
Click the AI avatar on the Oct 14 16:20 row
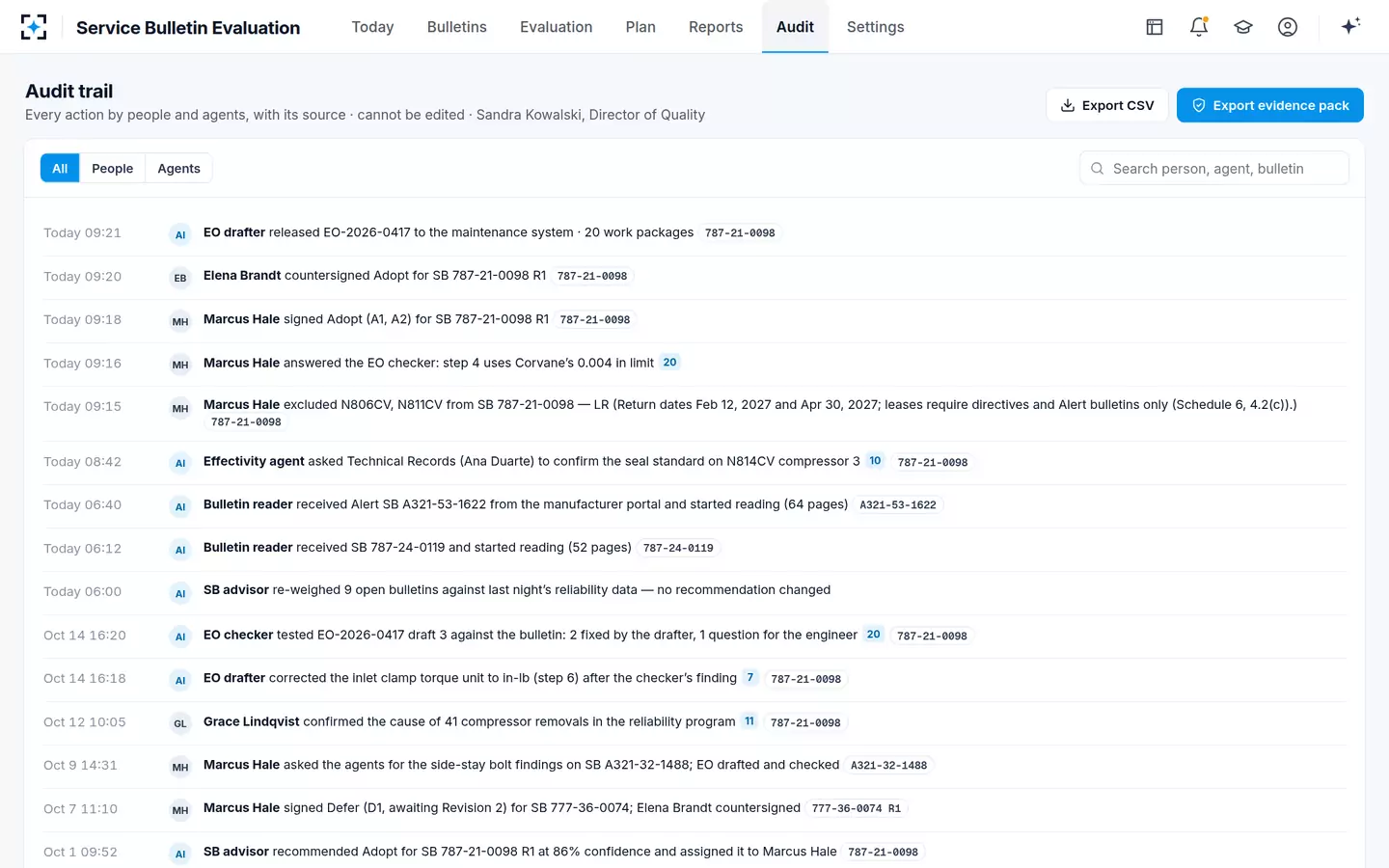(x=180, y=637)
